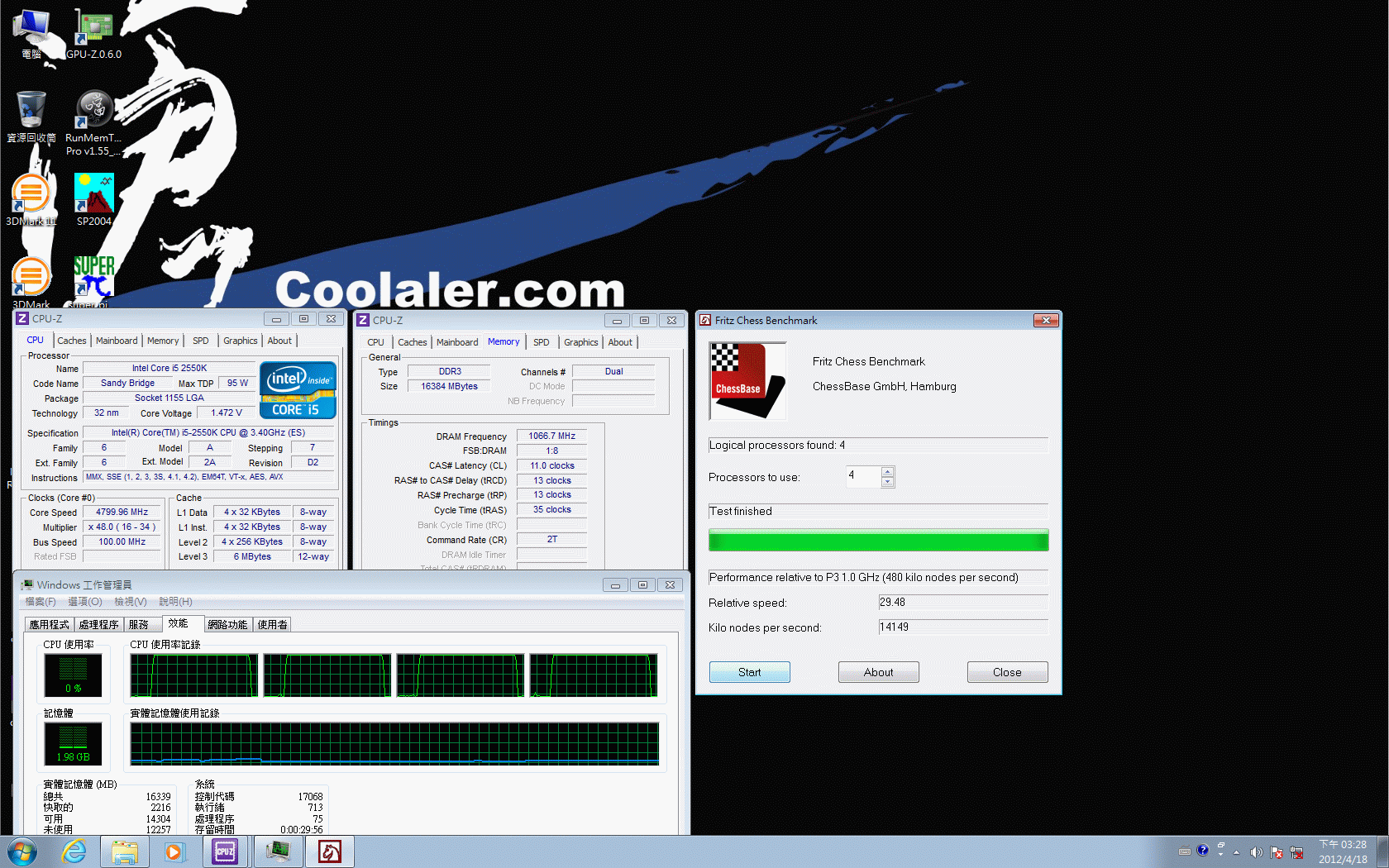Screen dimensions: 1389x868
Task: Click the ChessBase logo in Fritz window
Action: (748, 381)
